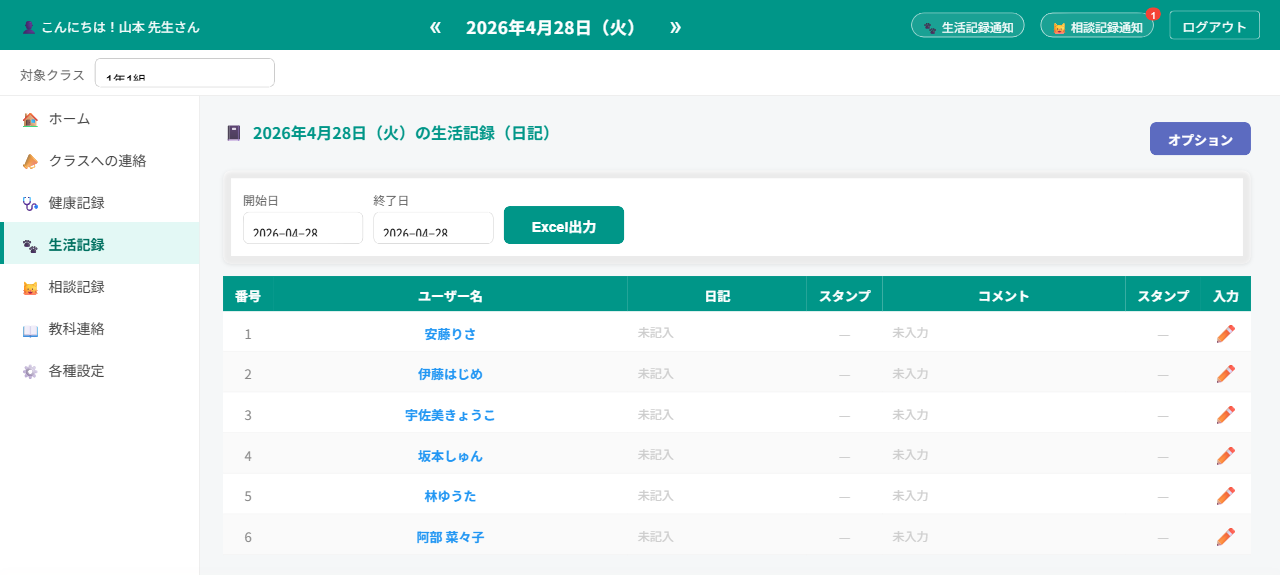The image size is (1280, 575).
Task: Click the 終了日 date field
Action: (433, 228)
